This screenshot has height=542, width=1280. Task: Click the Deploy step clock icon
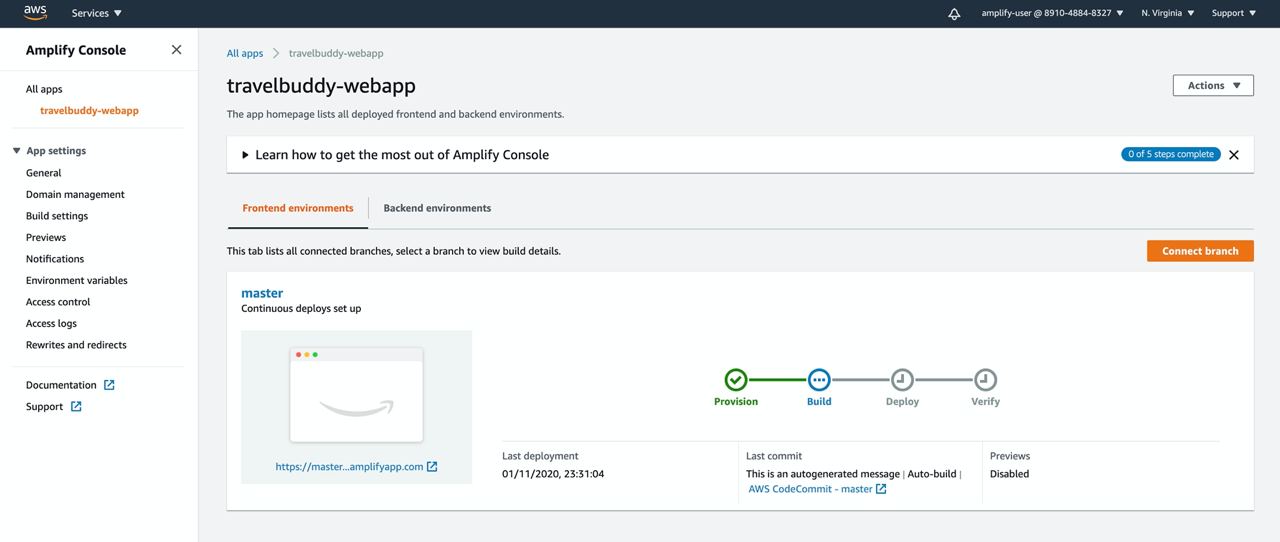(x=902, y=380)
